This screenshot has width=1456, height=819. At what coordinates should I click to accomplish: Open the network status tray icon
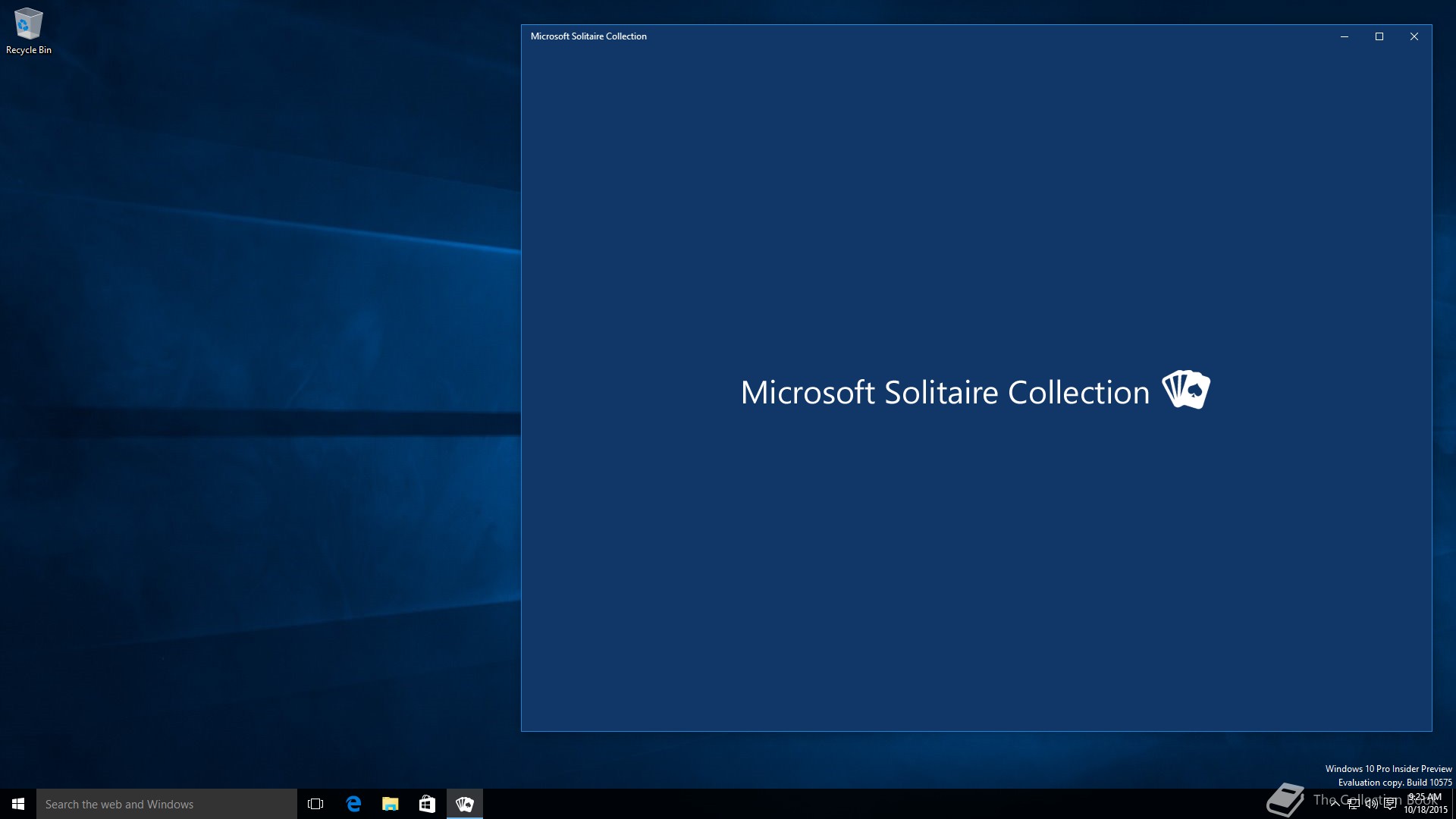click(x=1353, y=804)
